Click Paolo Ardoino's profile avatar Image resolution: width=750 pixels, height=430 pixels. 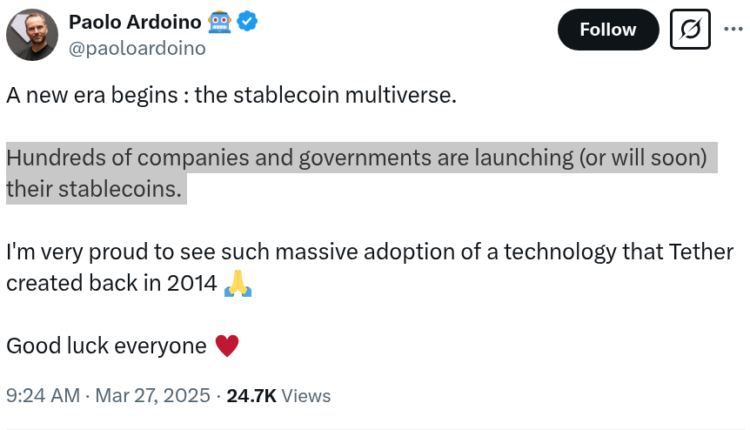(32, 33)
